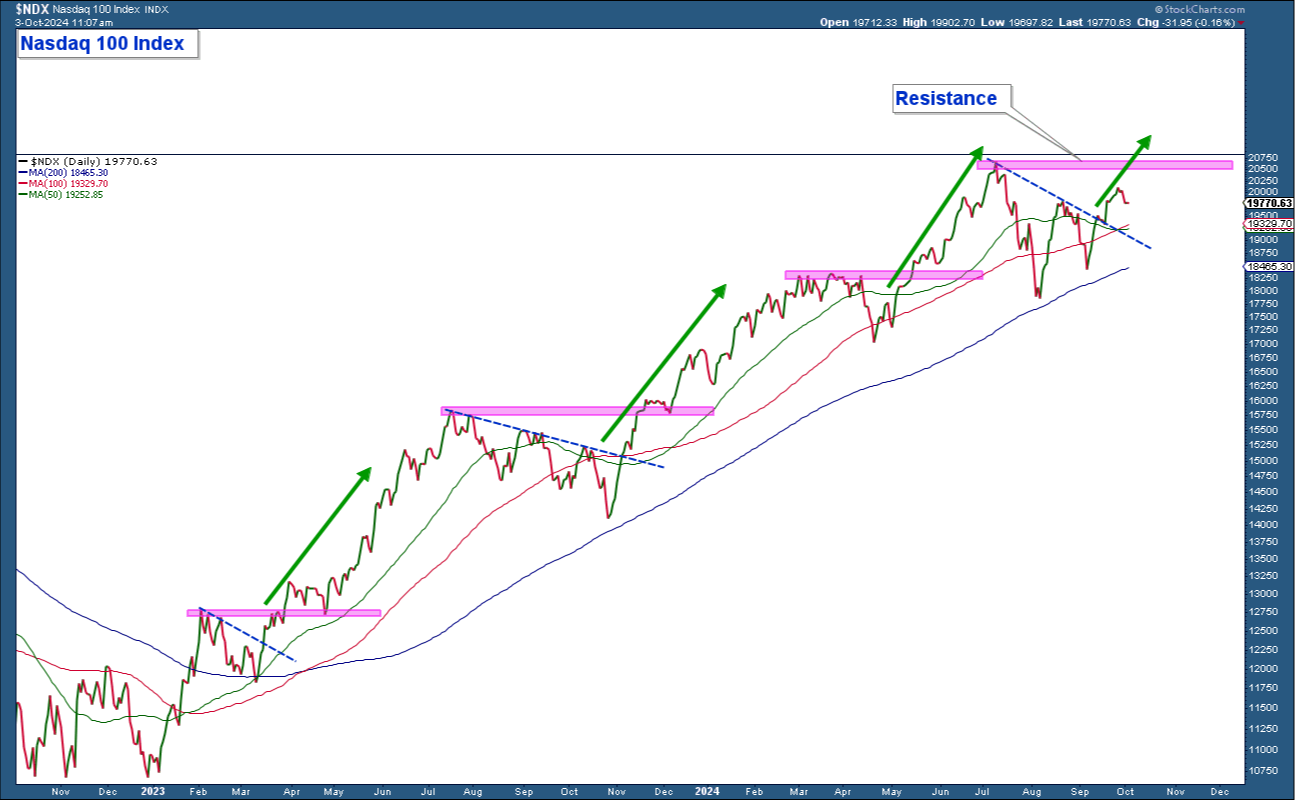
Task: Click the 20750 label on price axis
Action: [1262, 158]
